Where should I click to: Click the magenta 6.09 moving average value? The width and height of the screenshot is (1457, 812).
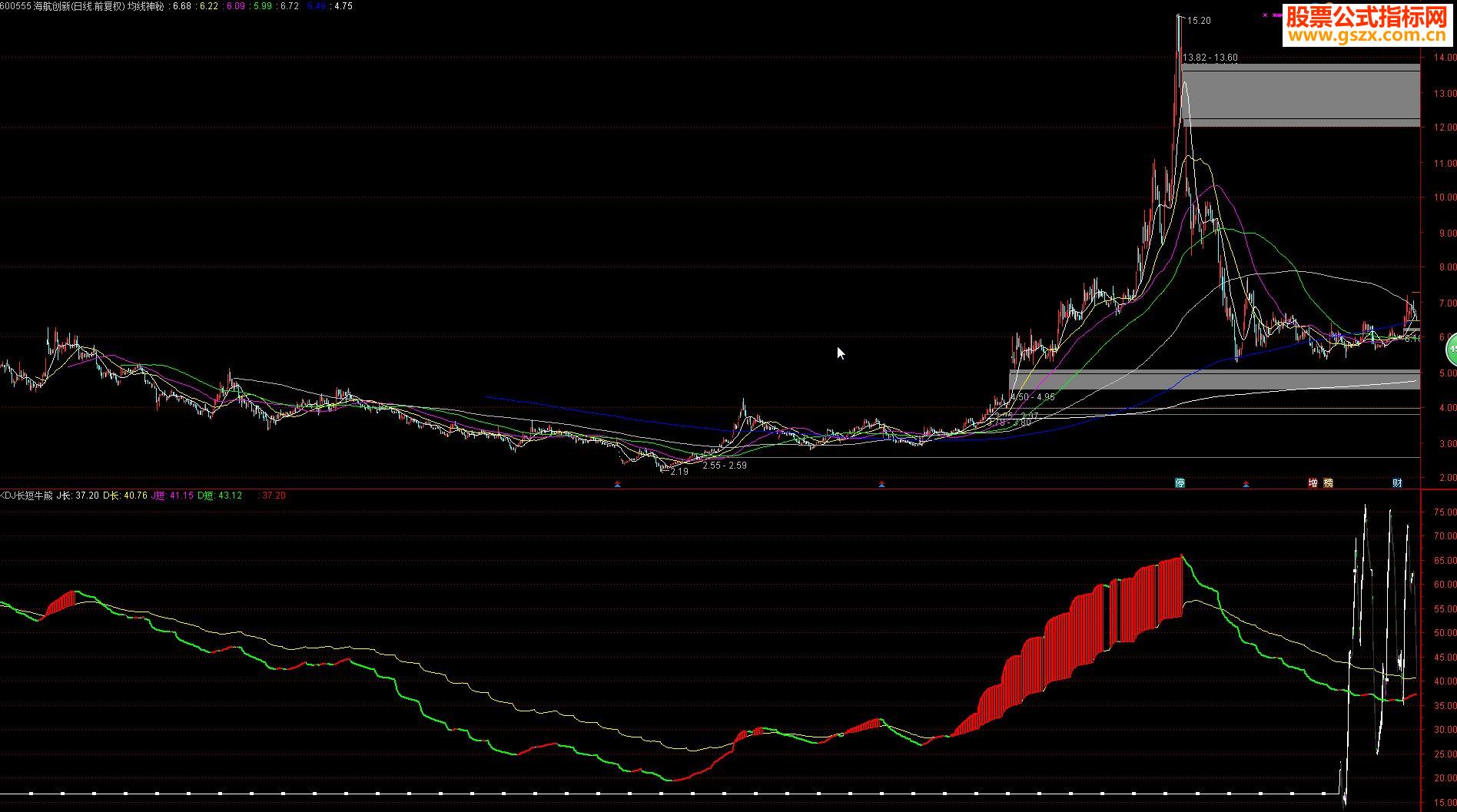point(236,5)
